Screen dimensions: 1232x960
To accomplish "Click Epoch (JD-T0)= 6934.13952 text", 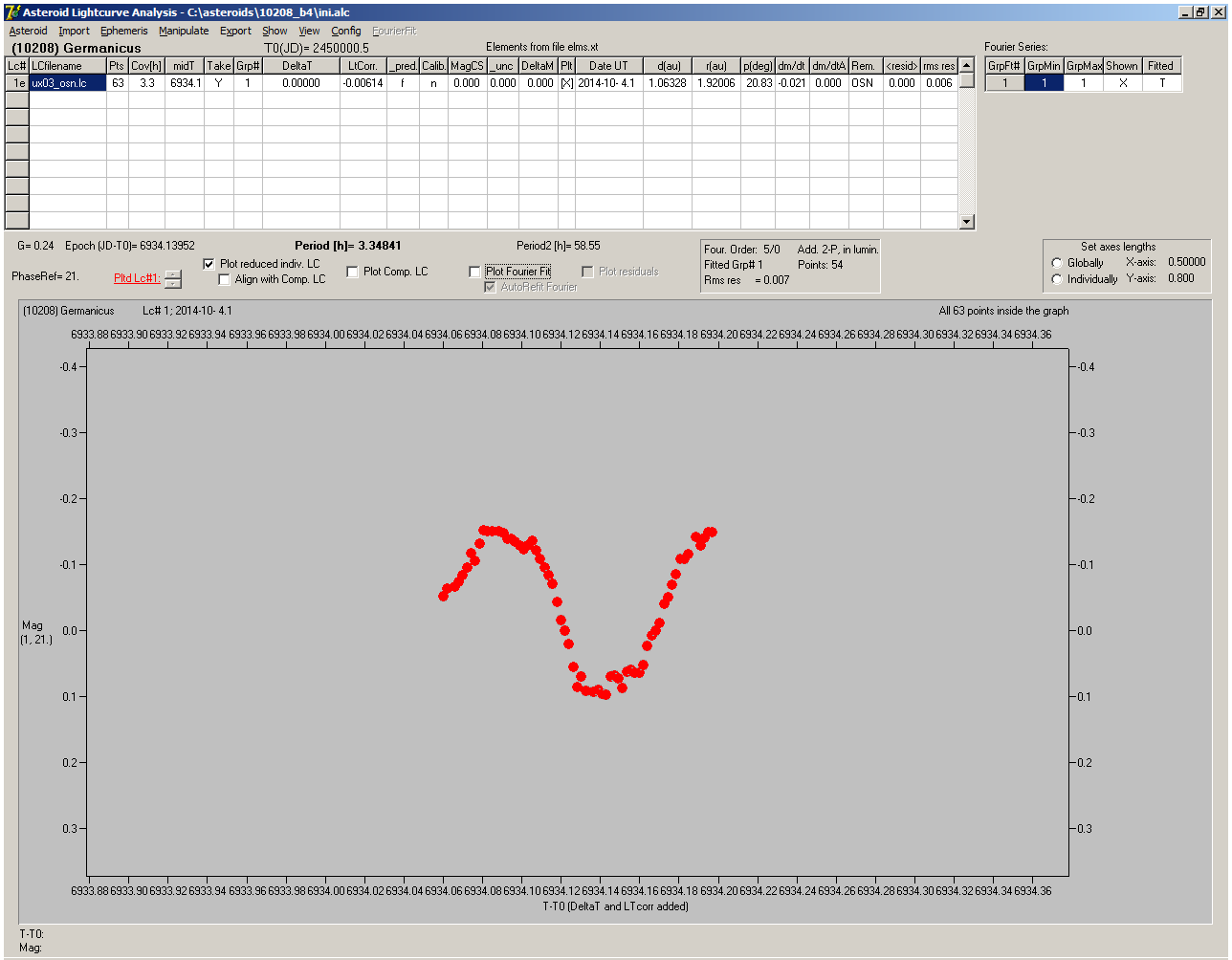I will pyautogui.click(x=130, y=246).
